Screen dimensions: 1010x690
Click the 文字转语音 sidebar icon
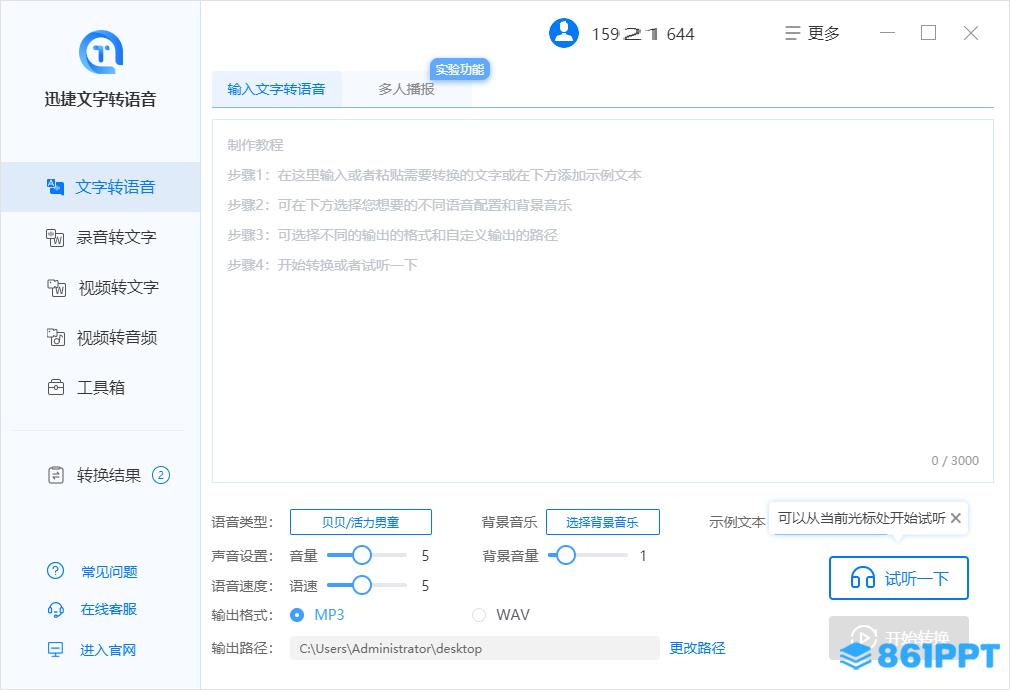click(x=55, y=187)
